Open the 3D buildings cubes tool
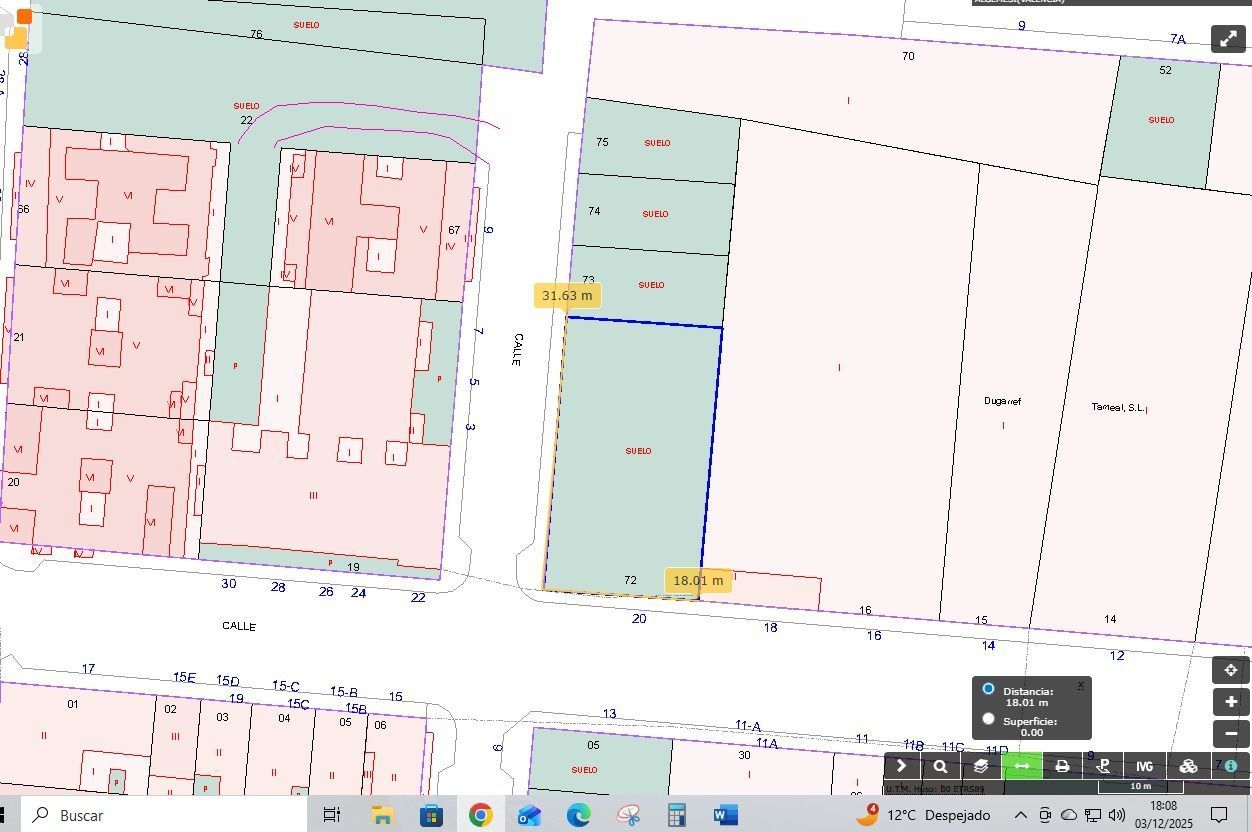1252x832 pixels. click(x=1188, y=766)
